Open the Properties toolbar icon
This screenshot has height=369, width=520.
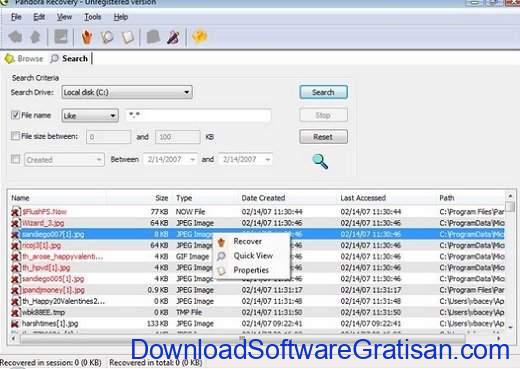point(128,37)
